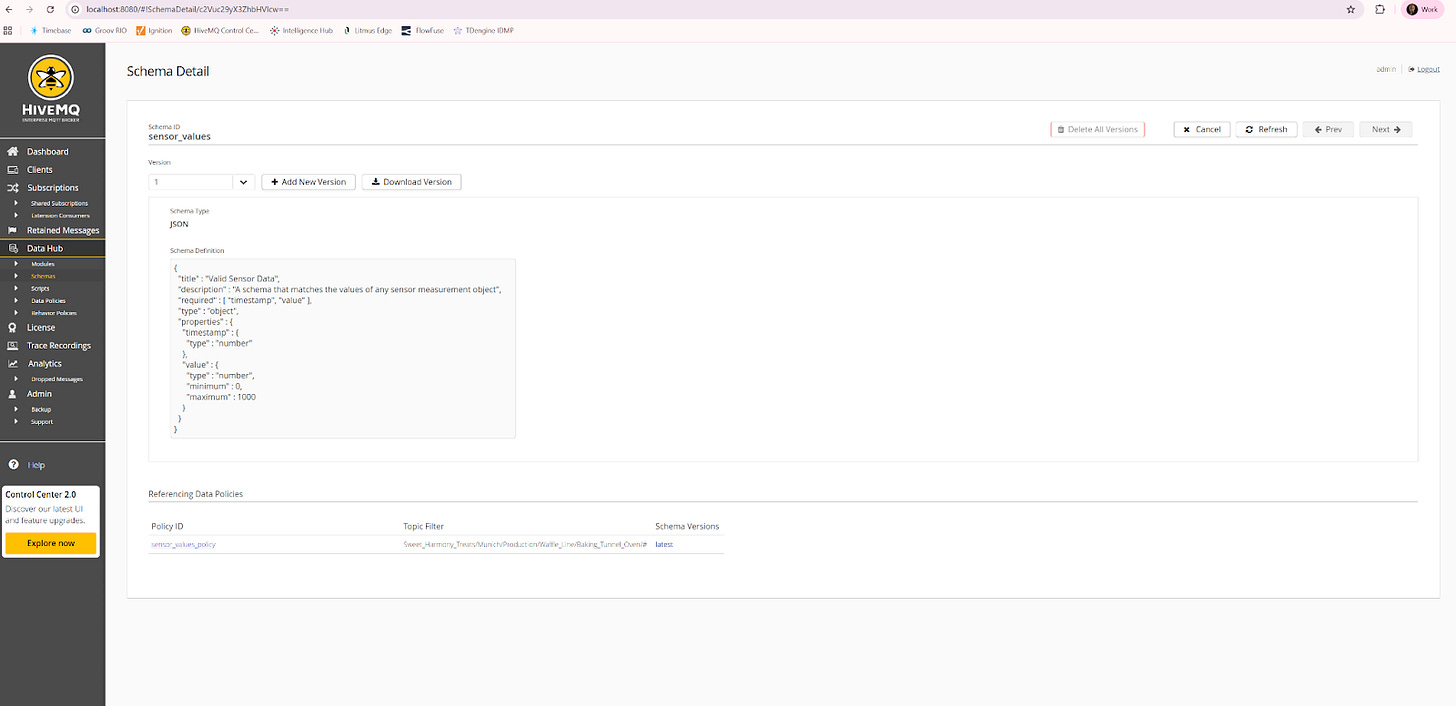Open the Ignition bookmark
The height and width of the screenshot is (706, 1456).
tap(154, 31)
